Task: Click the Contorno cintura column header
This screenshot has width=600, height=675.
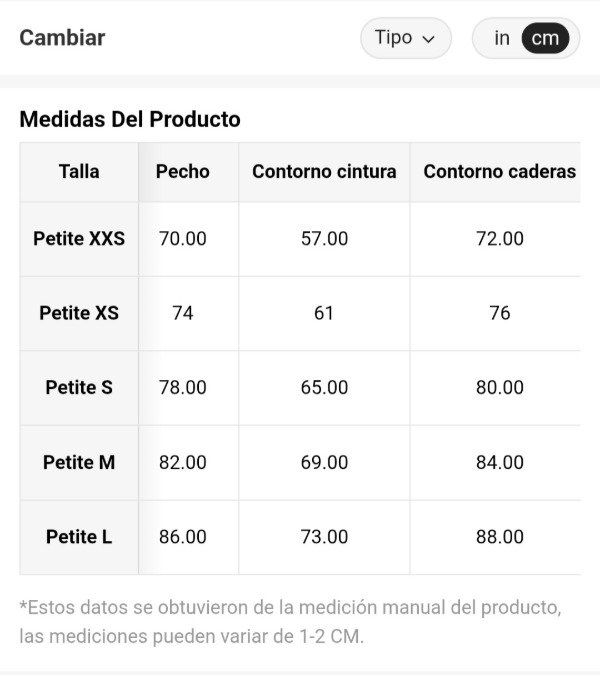Action: click(324, 171)
